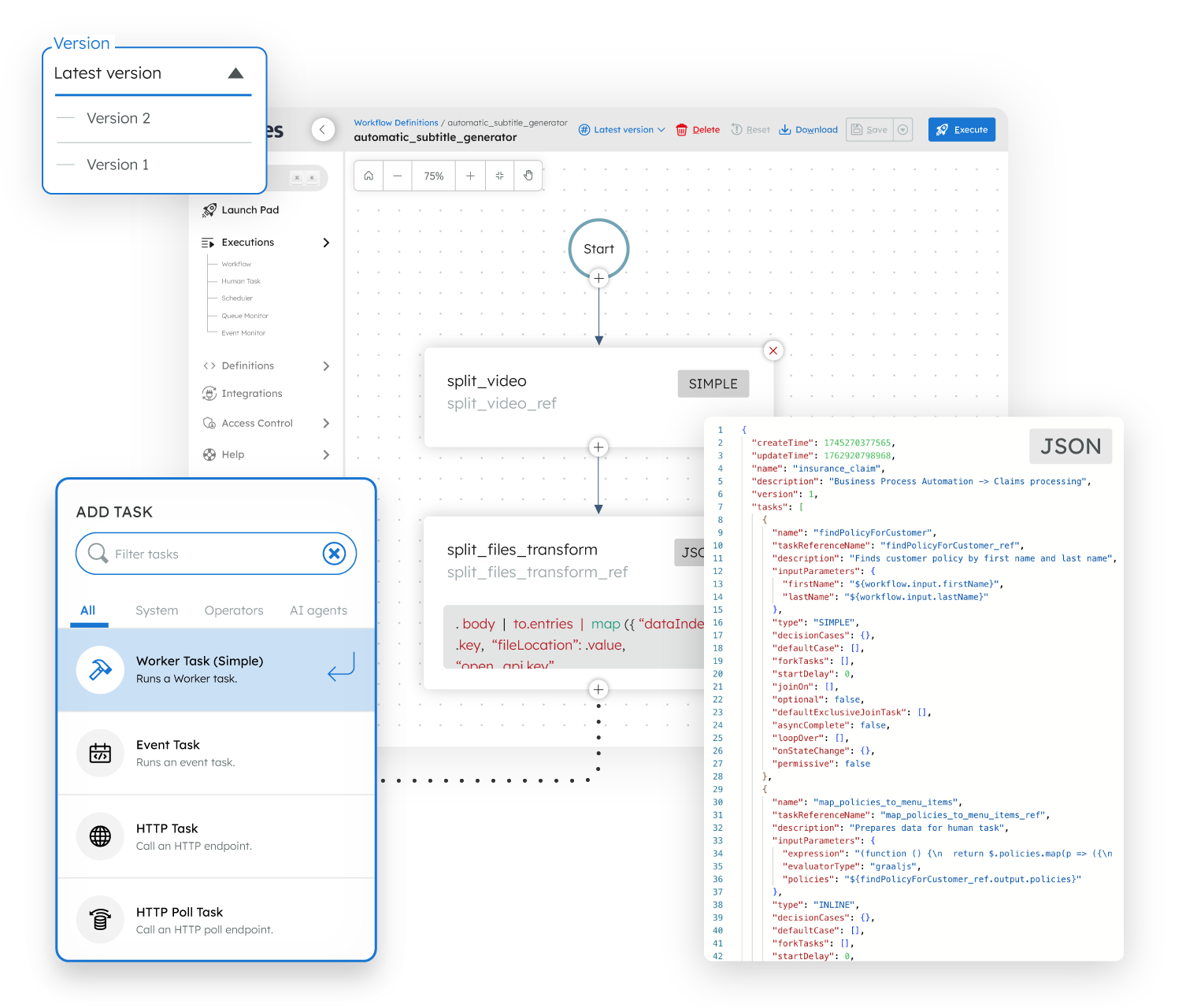
Task: Select Version 2 from the version list
Action: tap(118, 118)
